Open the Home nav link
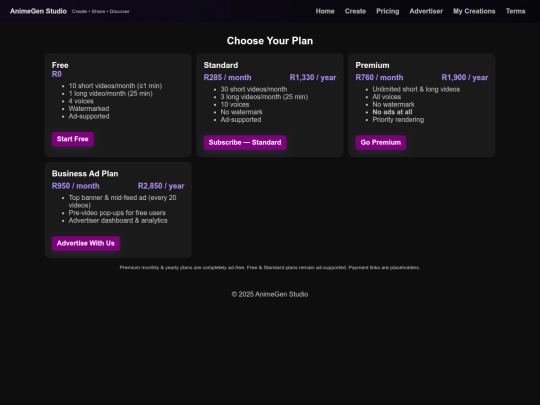540x405 pixels. pyautogui.click(x=325, y=11)
